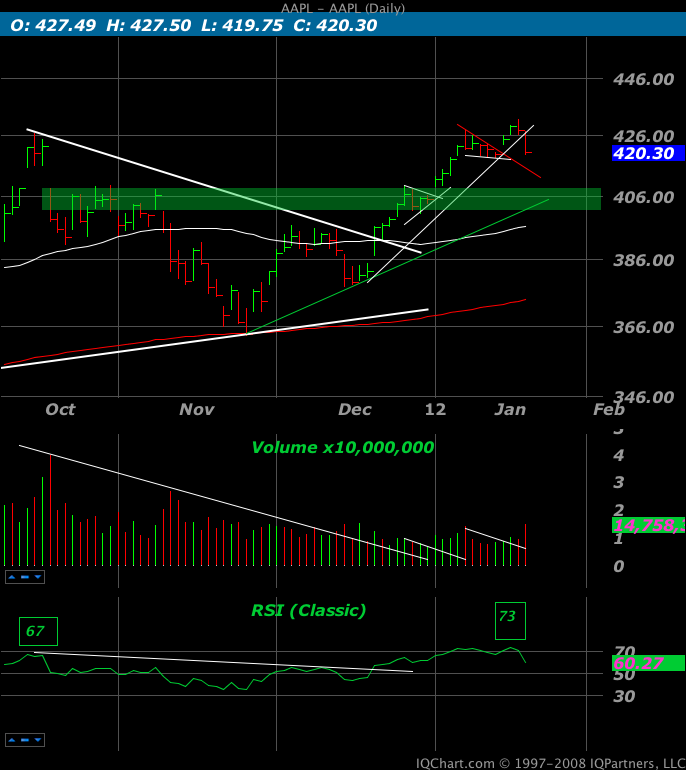686x770 pixels.
Task: Click the Dec date axis label
Action: pyautogui.click(x=355, y=409)
